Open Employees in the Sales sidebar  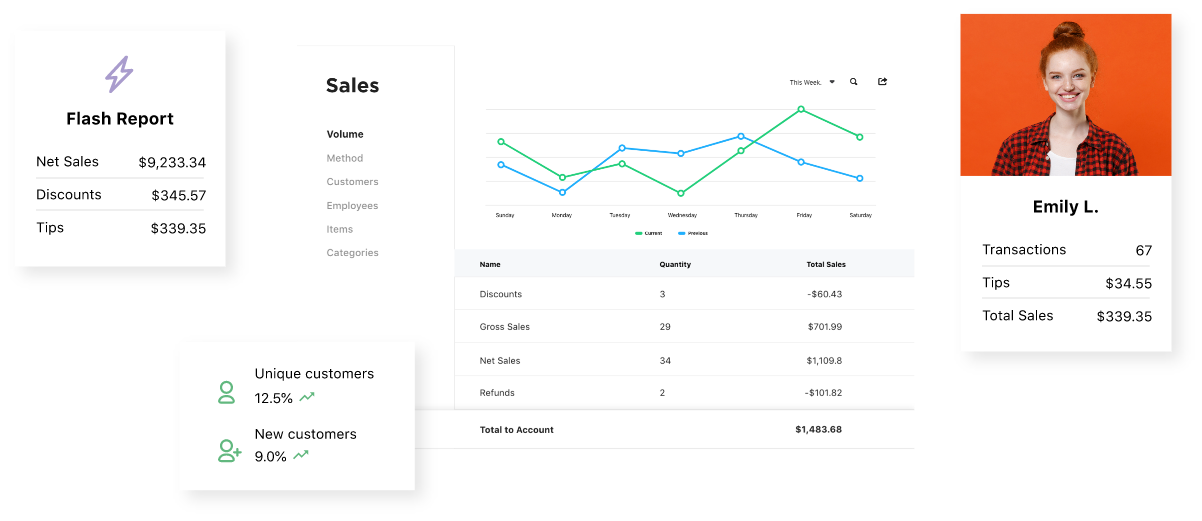point(352,206)
